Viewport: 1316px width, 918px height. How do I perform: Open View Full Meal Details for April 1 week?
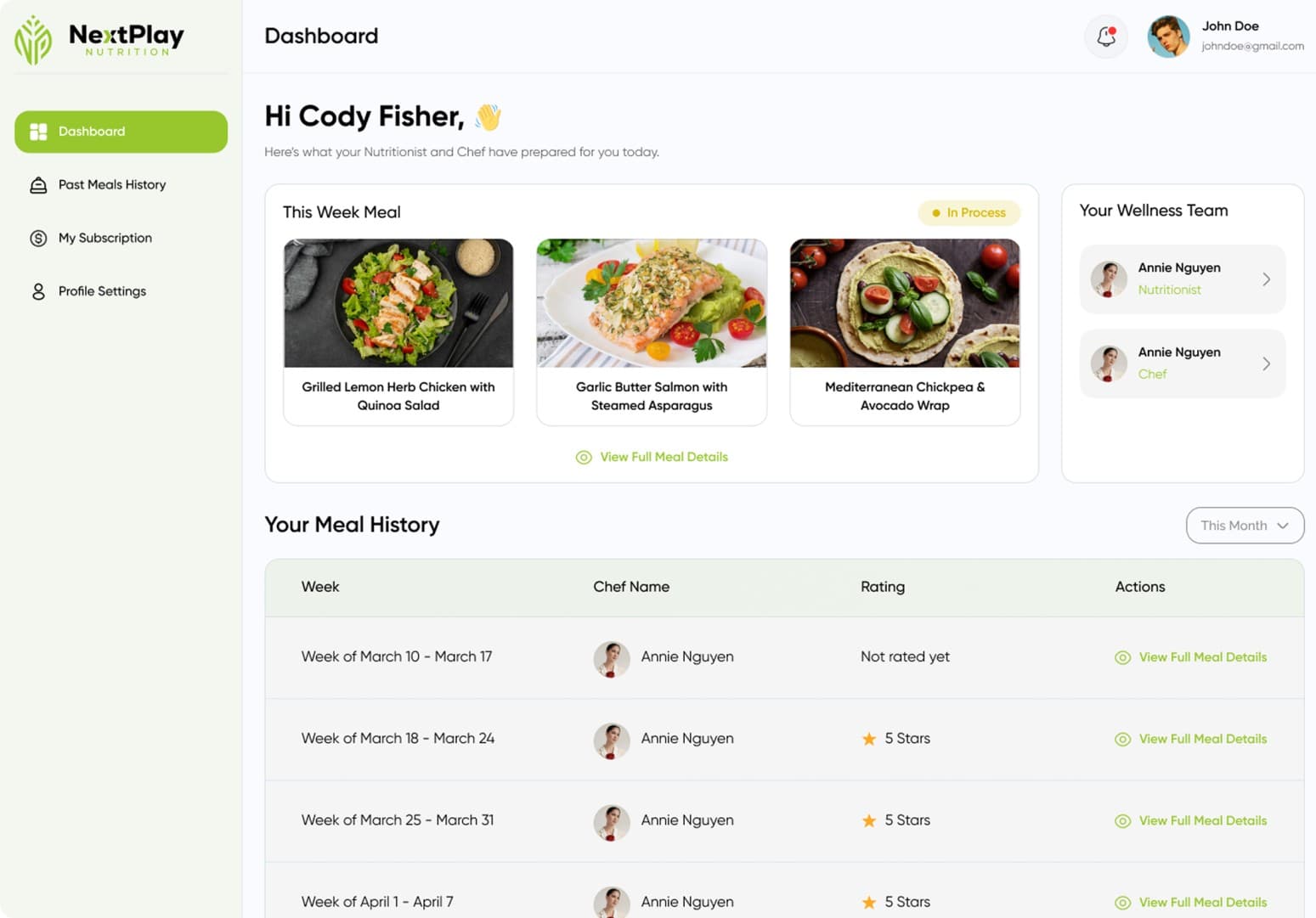1202,903
